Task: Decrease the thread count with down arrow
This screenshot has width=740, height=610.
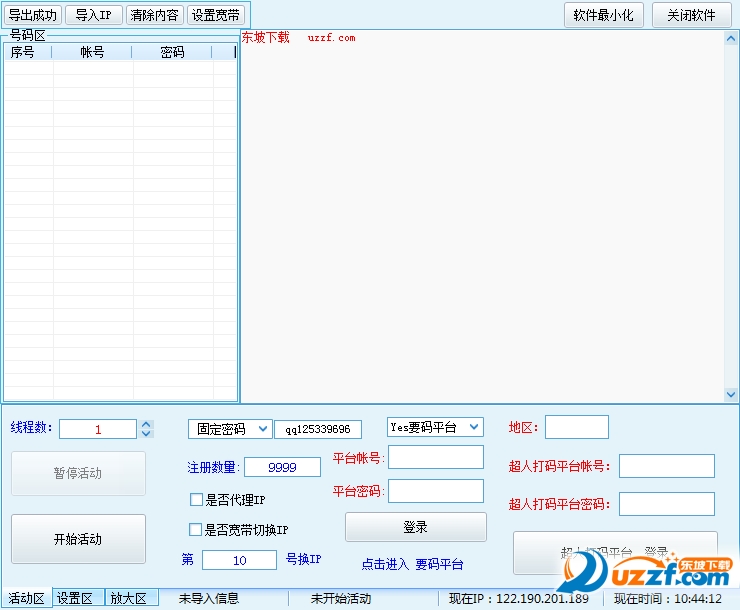Action: [146, 434]
